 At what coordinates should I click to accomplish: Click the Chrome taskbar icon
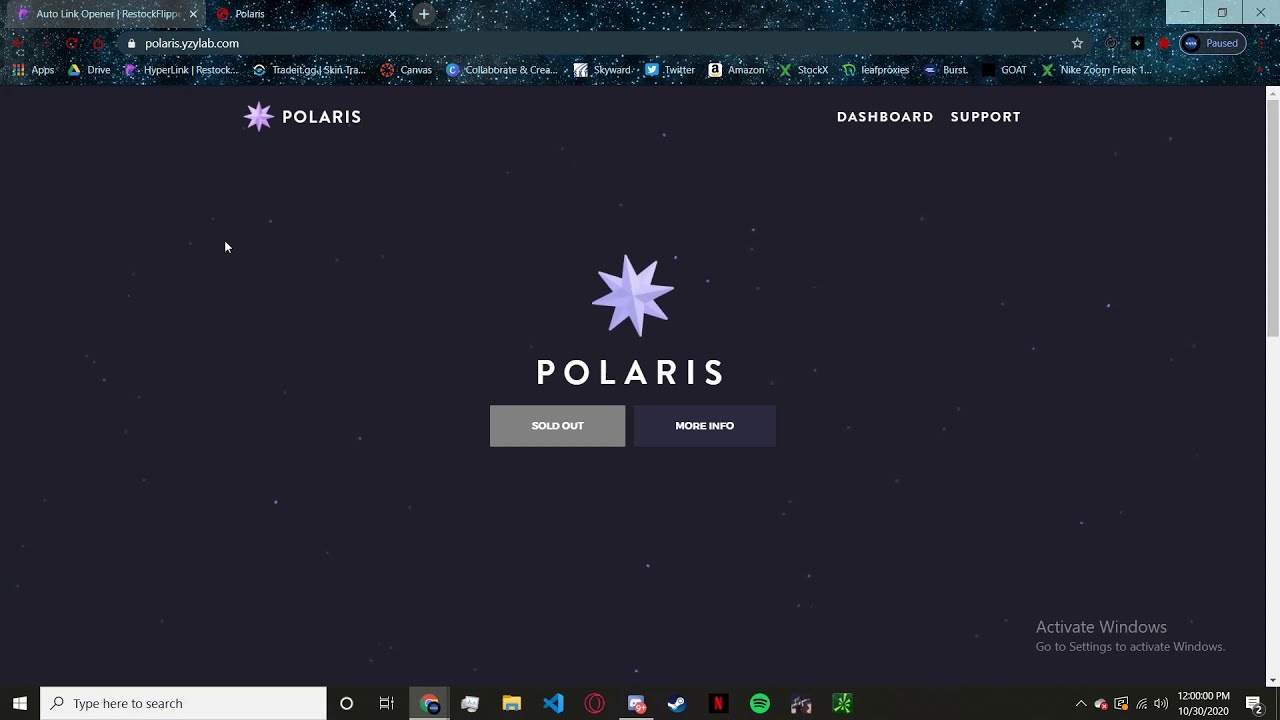[430, 703]
